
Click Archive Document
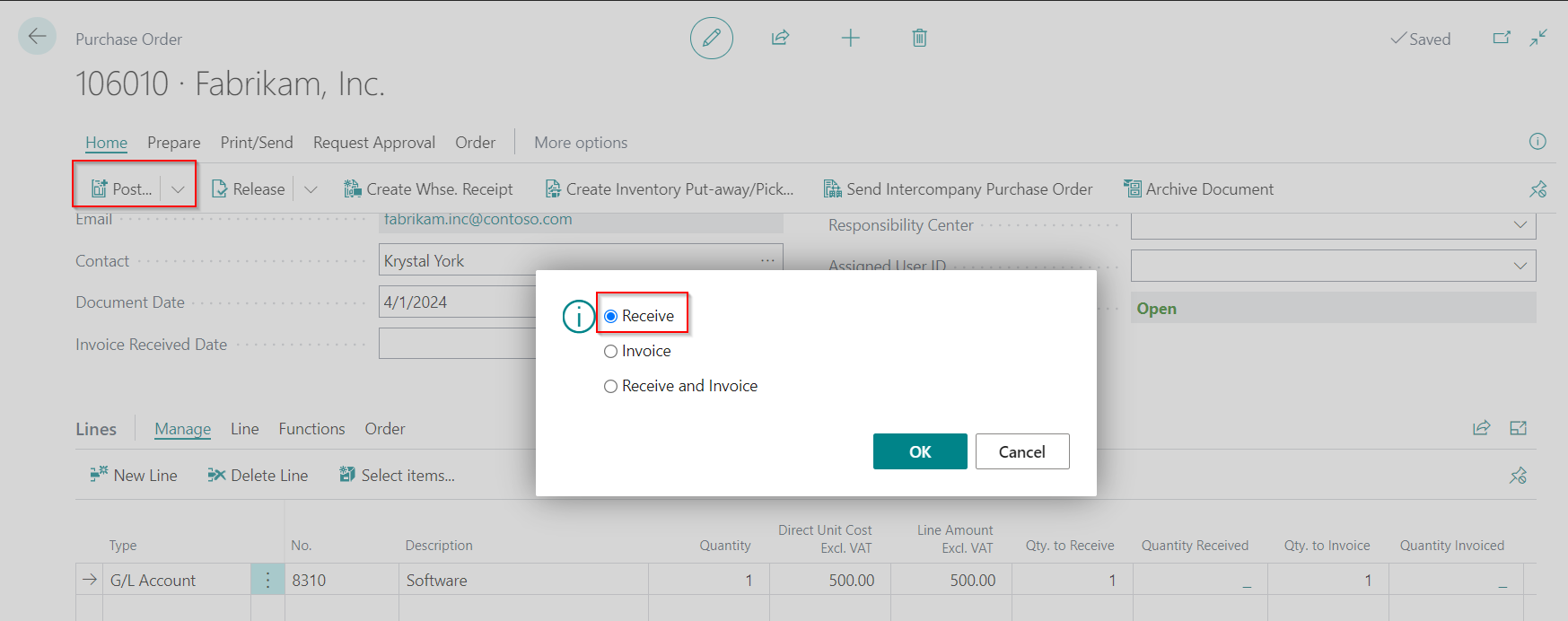[1198, 189]
